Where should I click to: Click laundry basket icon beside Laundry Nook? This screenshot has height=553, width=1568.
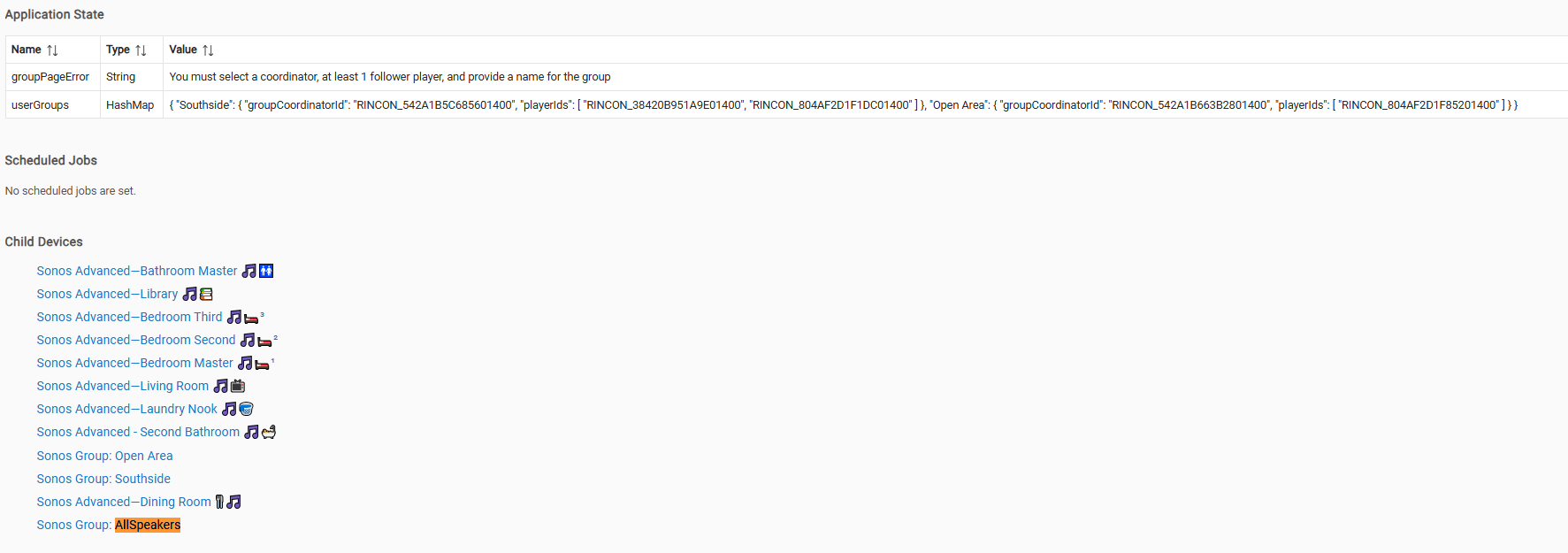click(x=246, y=409)
